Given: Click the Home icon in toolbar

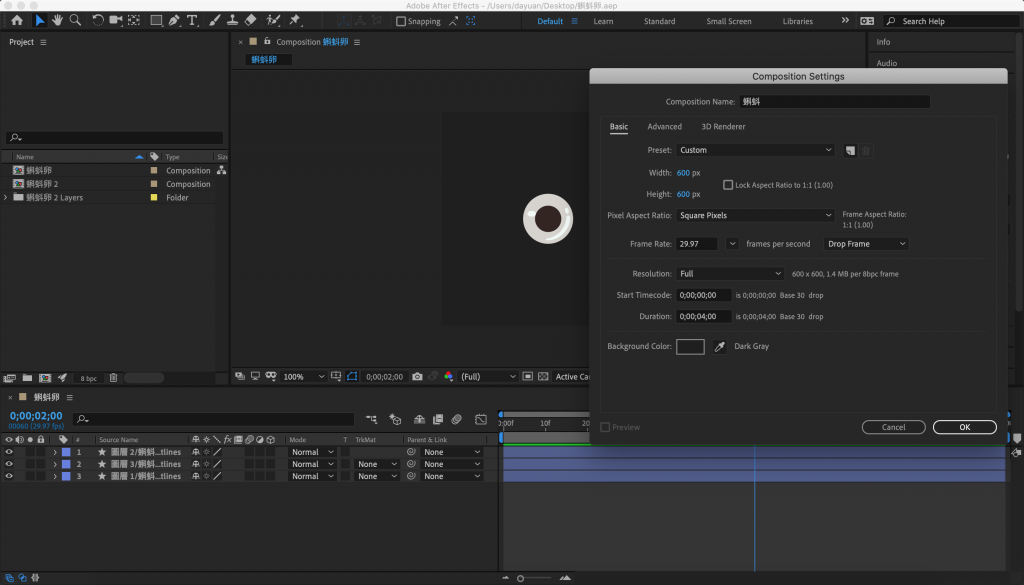Looking at the screenshot, I should tap(17, 20).
